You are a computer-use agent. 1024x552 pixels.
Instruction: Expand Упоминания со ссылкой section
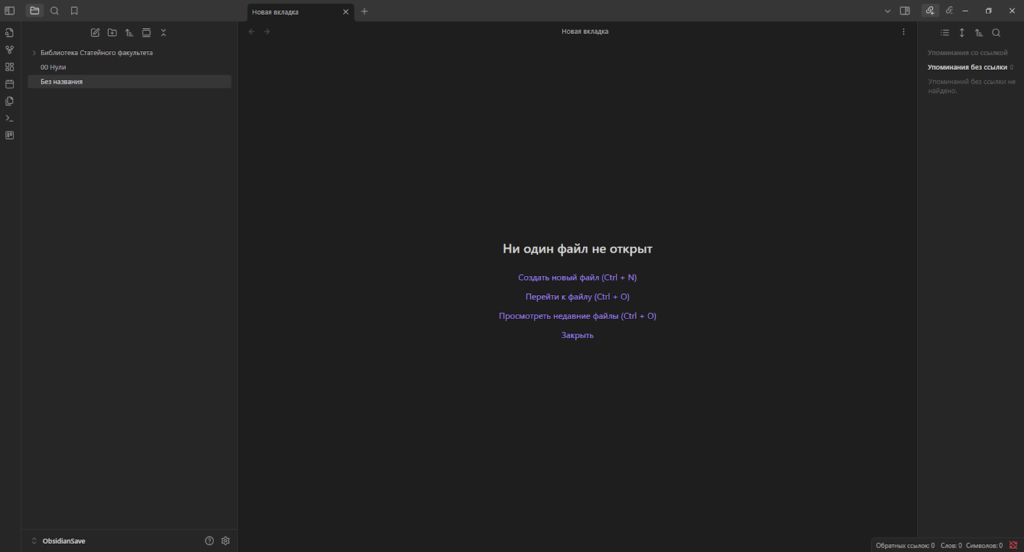[967, 53]
